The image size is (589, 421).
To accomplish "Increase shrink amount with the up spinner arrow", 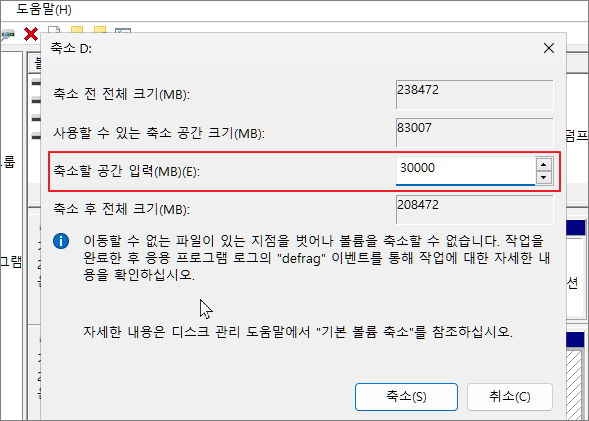I will (544, 164).
